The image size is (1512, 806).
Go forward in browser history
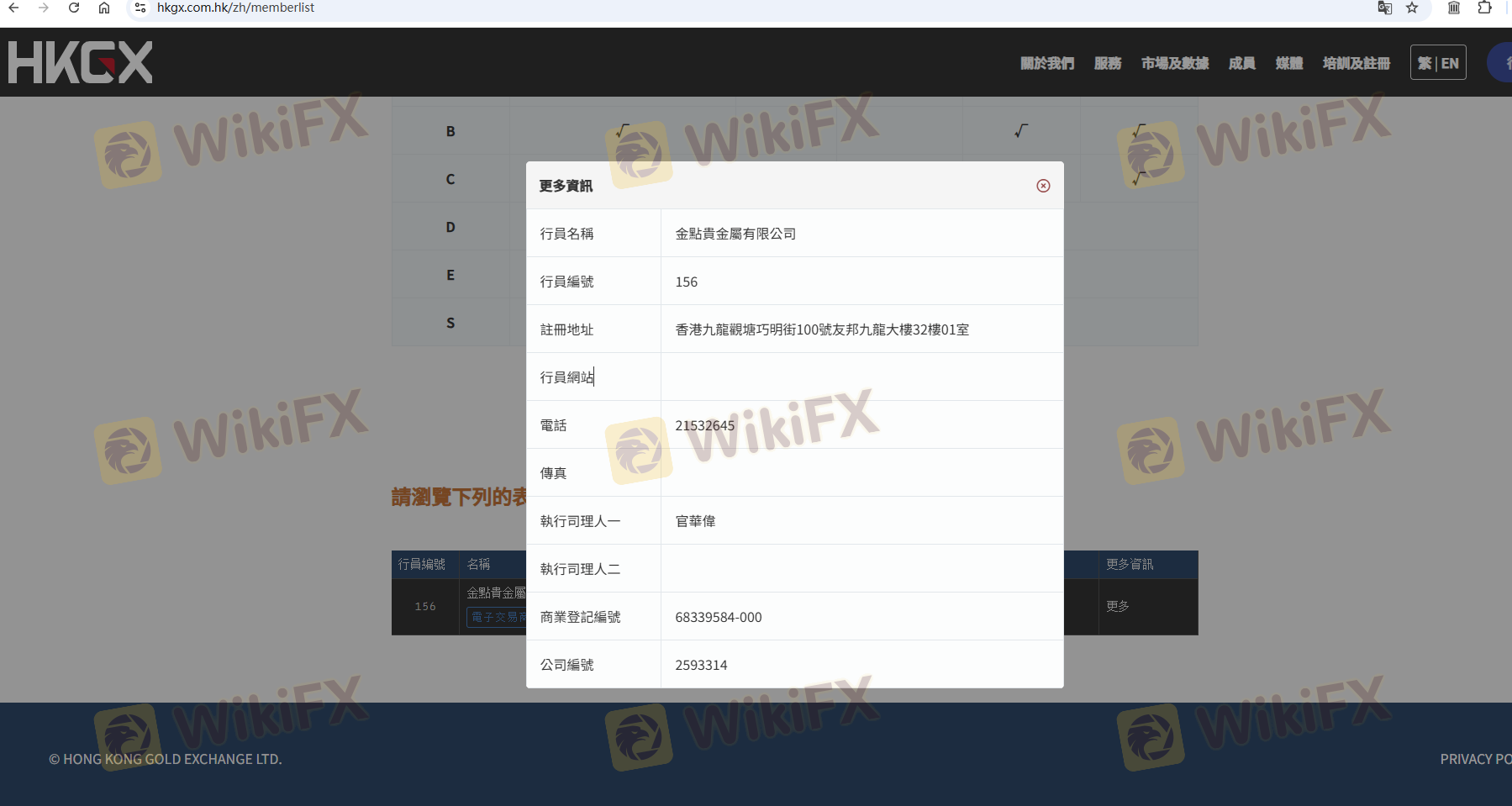click(44, 8)
